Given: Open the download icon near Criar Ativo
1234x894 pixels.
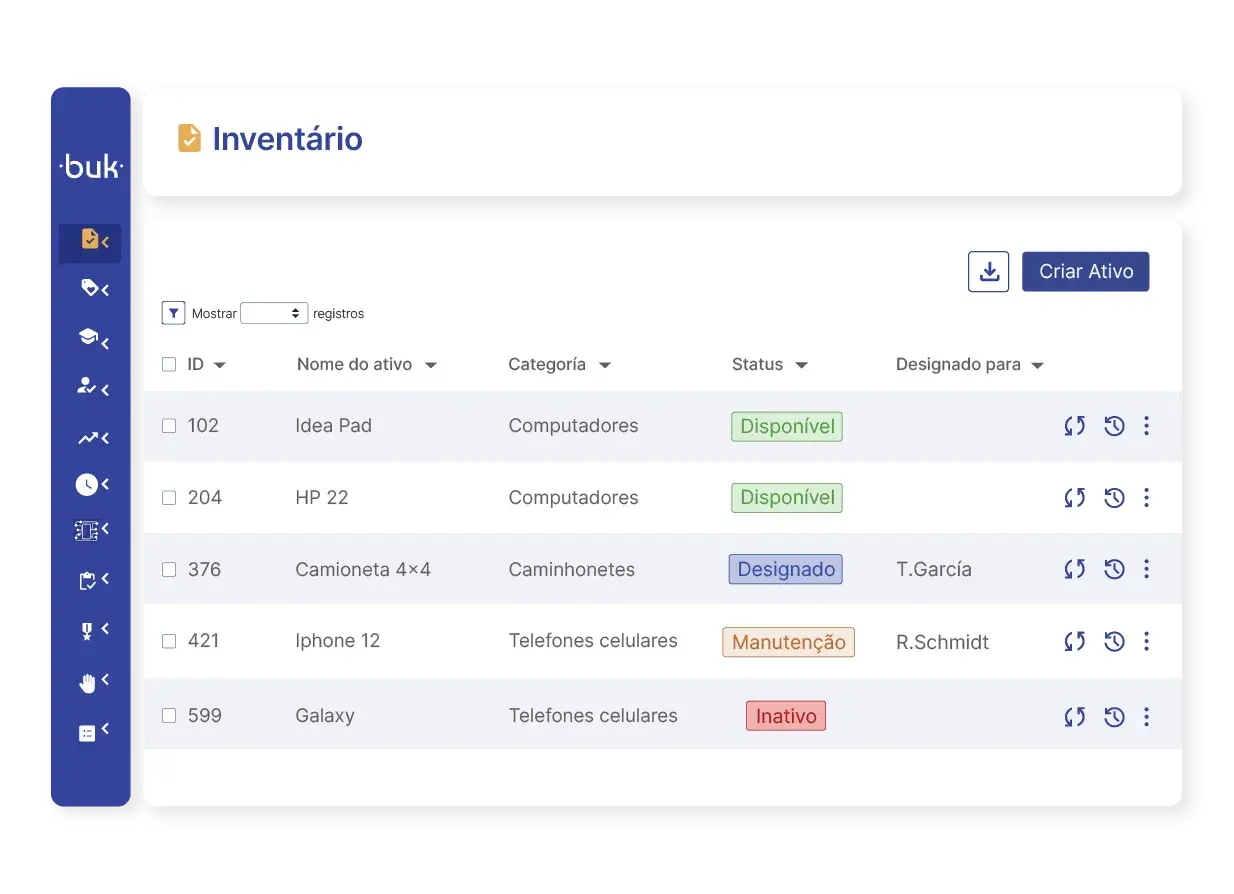Looking at the screenshot, I should (x=988, y=271).
